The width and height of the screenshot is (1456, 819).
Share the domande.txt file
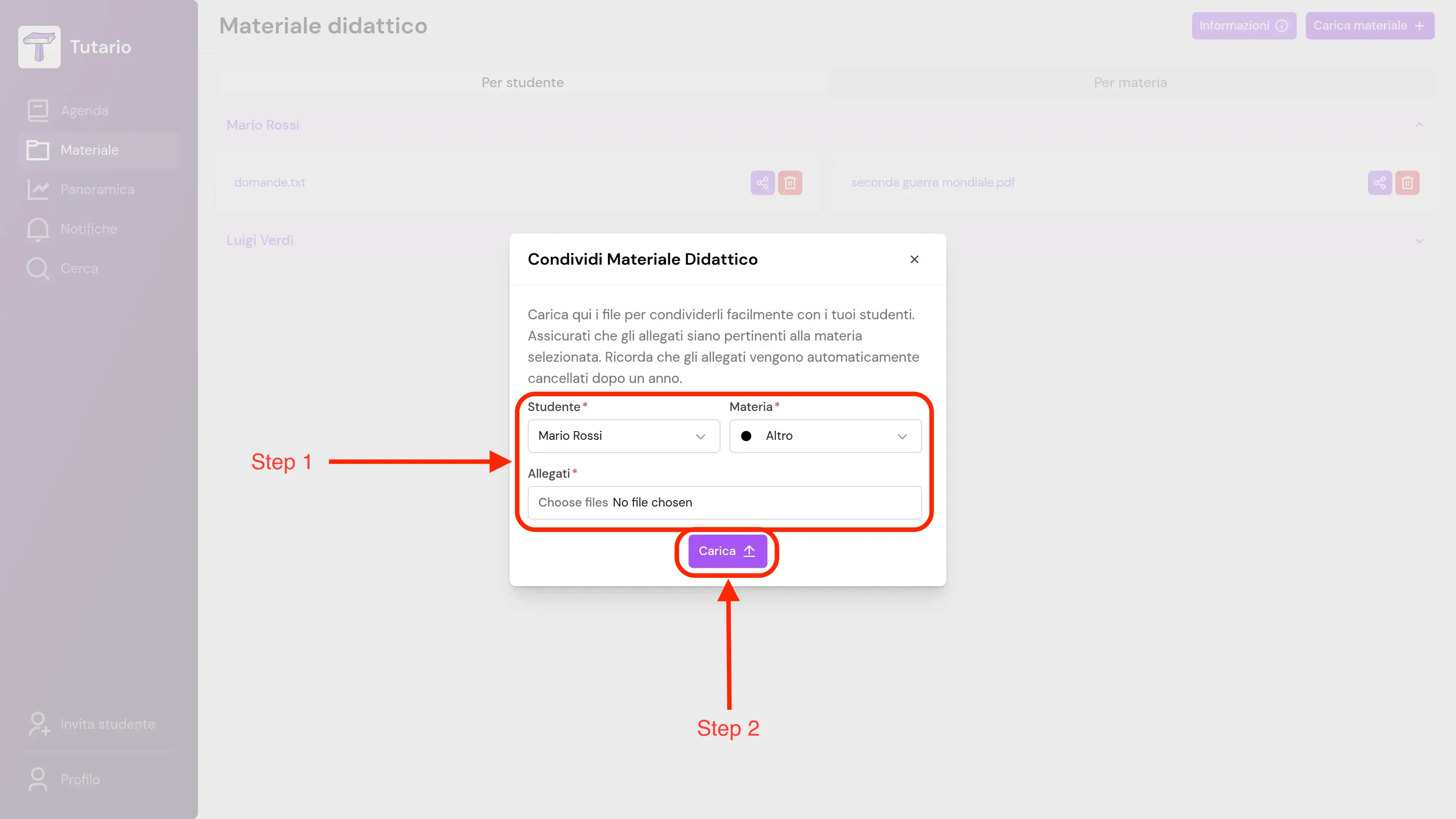[763, 182]
